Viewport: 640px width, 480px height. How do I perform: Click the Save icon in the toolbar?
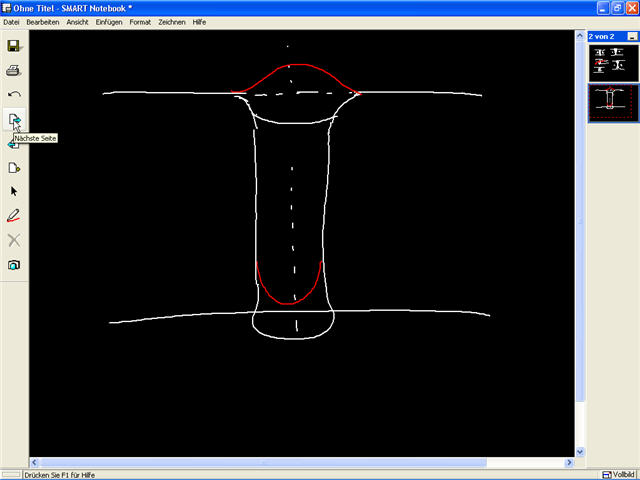(x=14, y=46)
